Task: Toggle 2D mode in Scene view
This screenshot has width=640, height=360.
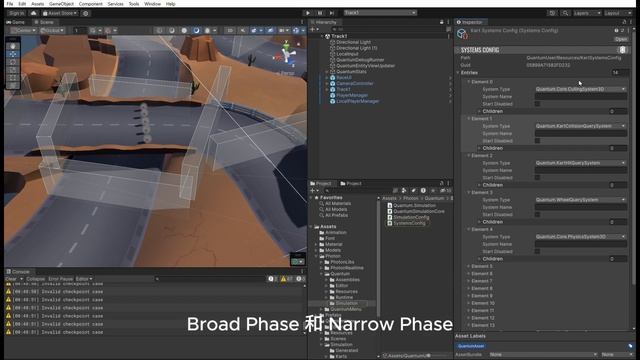Action: (x=230, y=30)
